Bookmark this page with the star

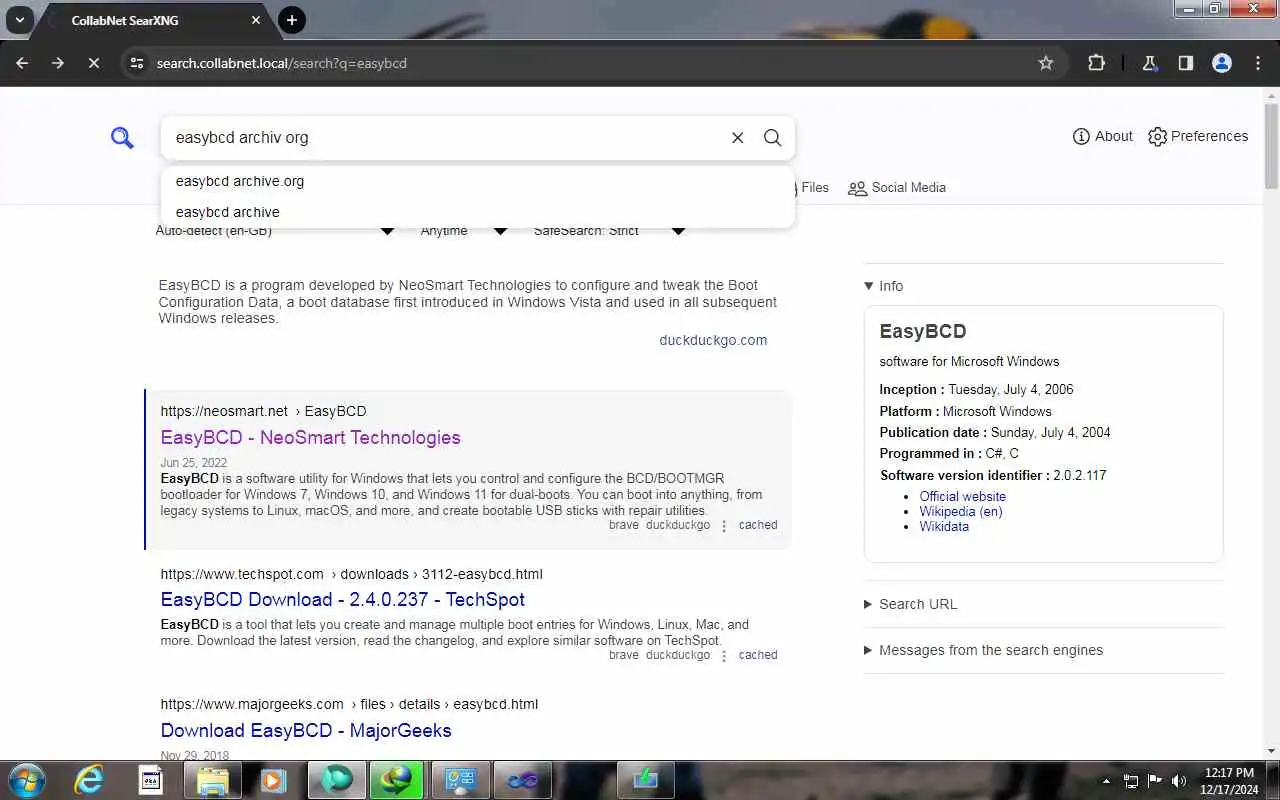point(1046,63)
